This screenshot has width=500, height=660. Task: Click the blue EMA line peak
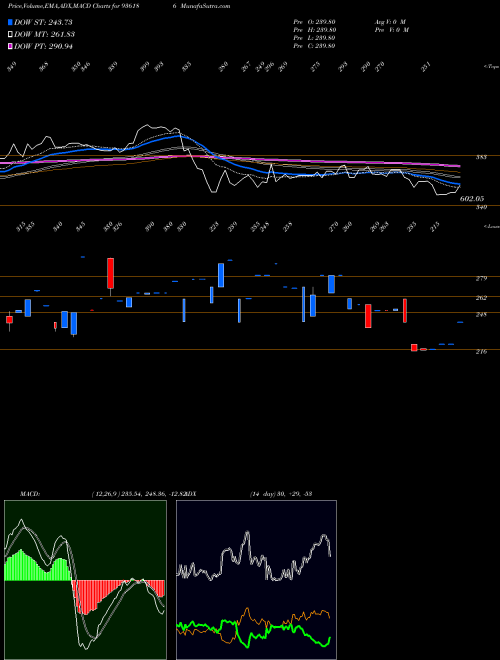(179, 136)
